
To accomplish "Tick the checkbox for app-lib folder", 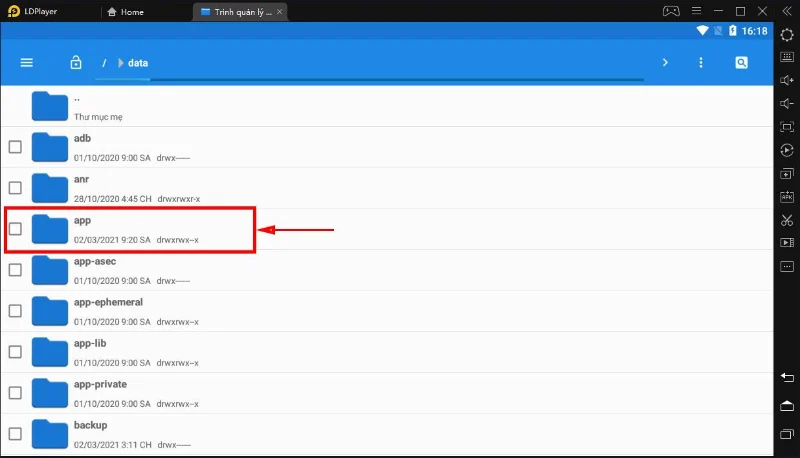I will [x=15, y=352].
